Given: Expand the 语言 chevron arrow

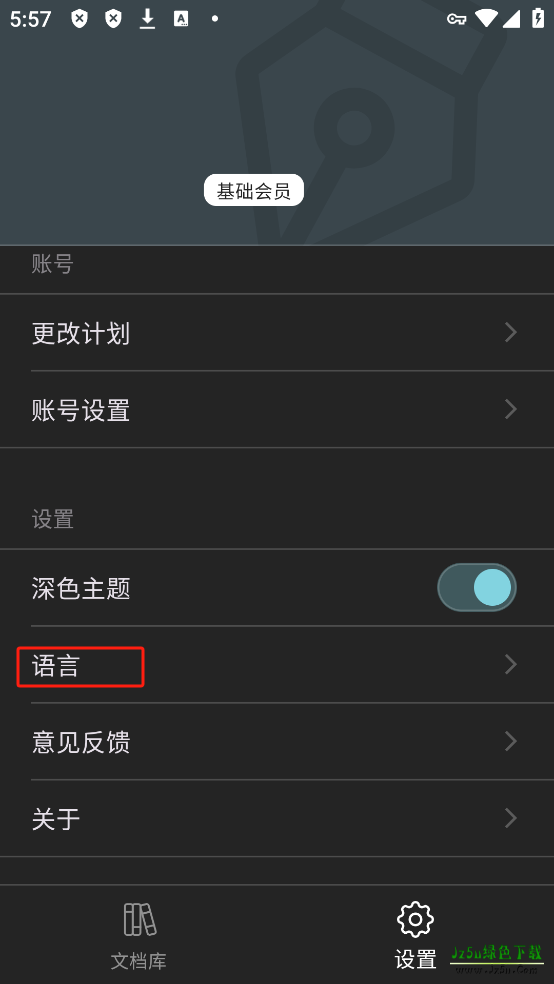Looking at the screenshot, I should pos(511,665).
